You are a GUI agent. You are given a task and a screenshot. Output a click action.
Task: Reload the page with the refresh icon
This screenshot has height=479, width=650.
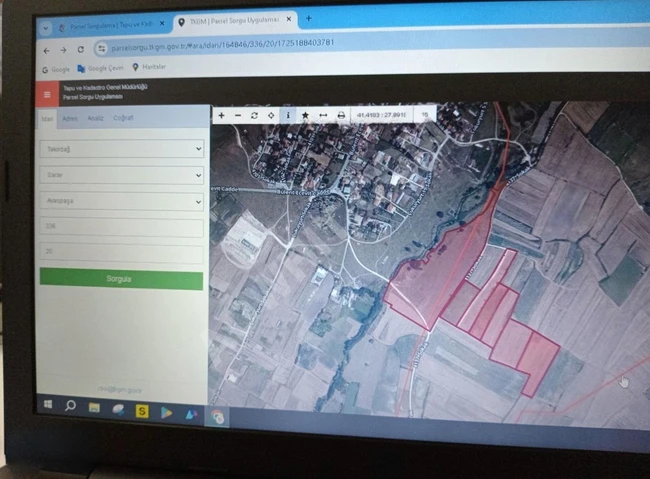(x=81, y=49)
